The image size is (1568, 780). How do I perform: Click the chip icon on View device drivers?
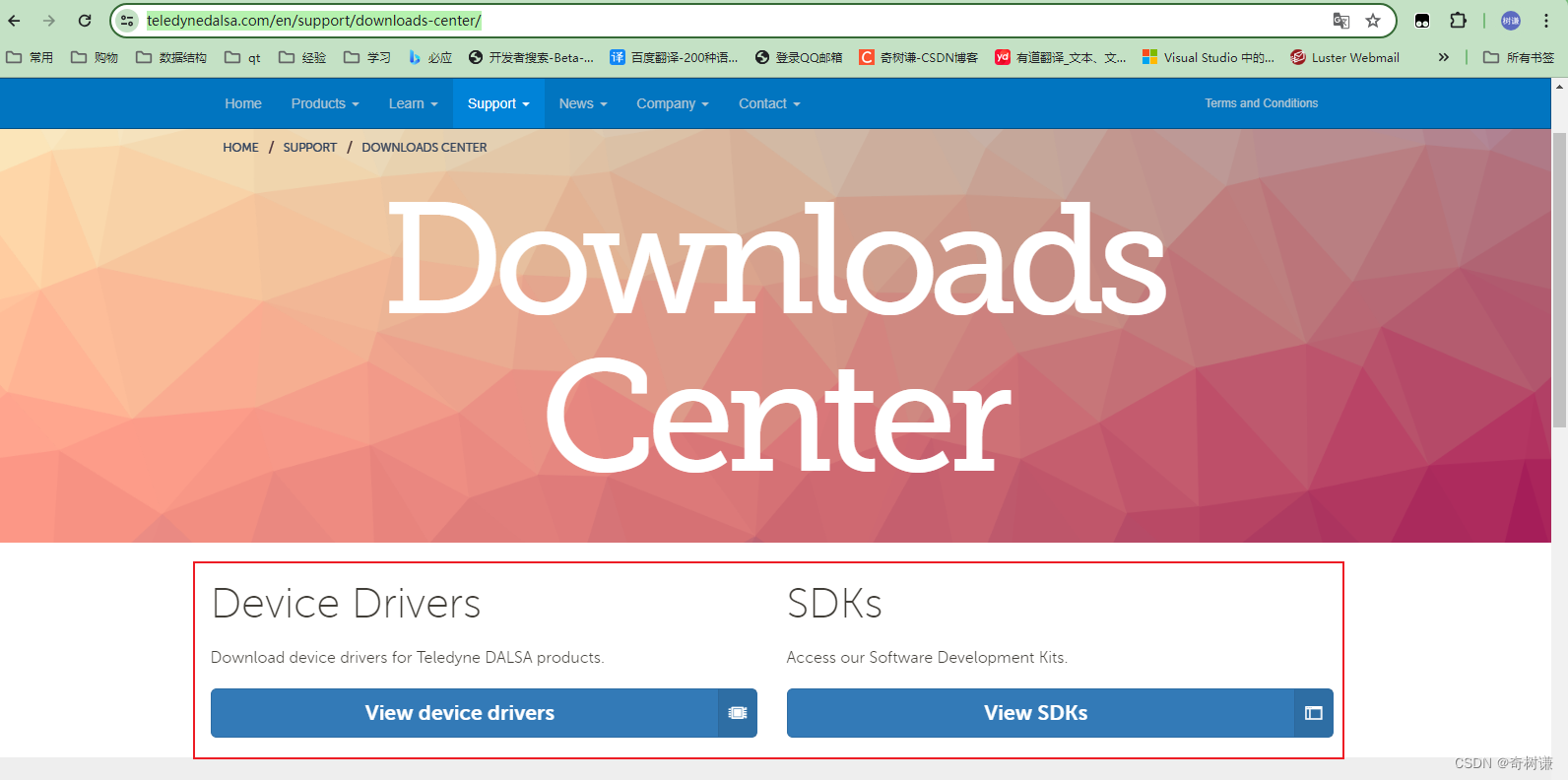738,713
